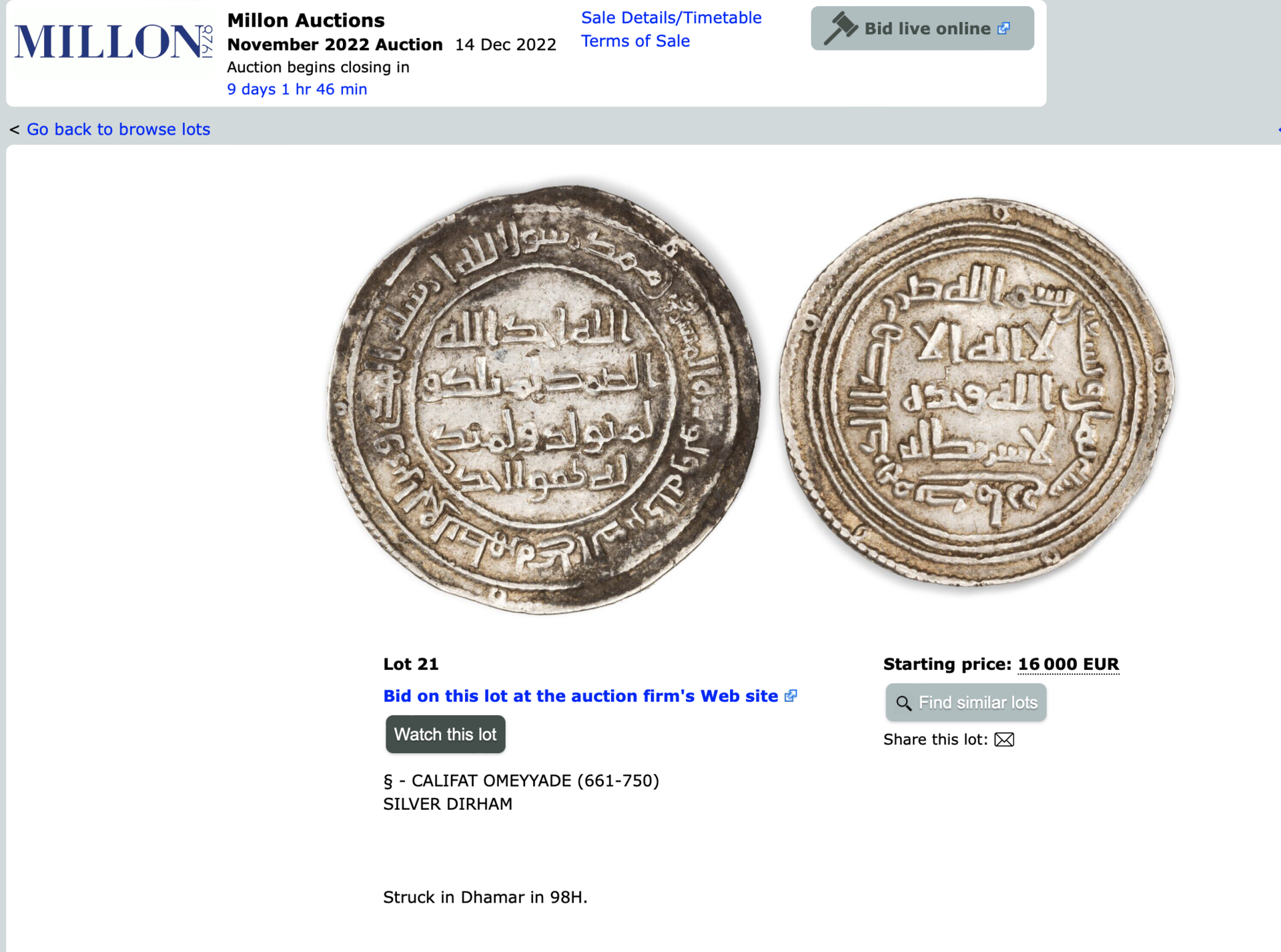Screen dimensions: 1281x952
Task: Click the 9 days 1 hr 46 min countdown
Action: 297,89
